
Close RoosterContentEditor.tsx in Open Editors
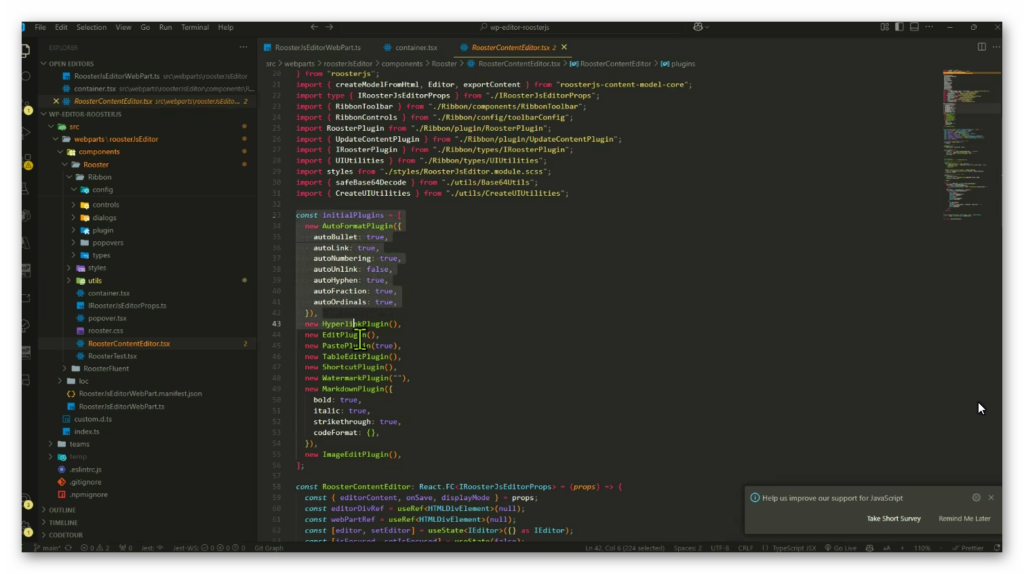tap(56, 101)
